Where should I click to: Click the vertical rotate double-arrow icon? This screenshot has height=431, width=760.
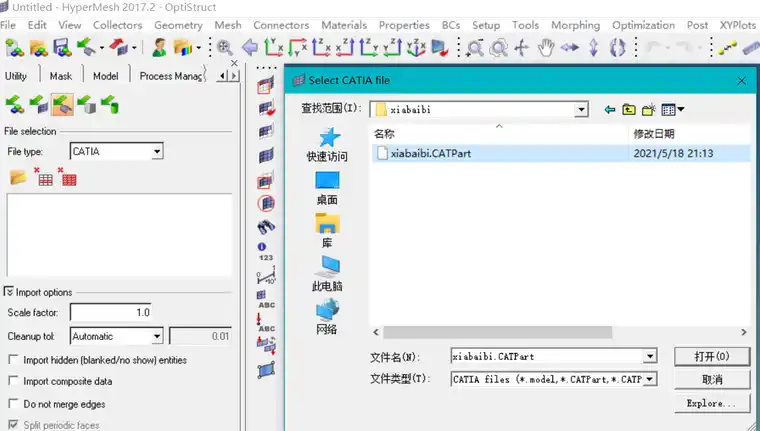pyautogui.click(x=594, y=48)
